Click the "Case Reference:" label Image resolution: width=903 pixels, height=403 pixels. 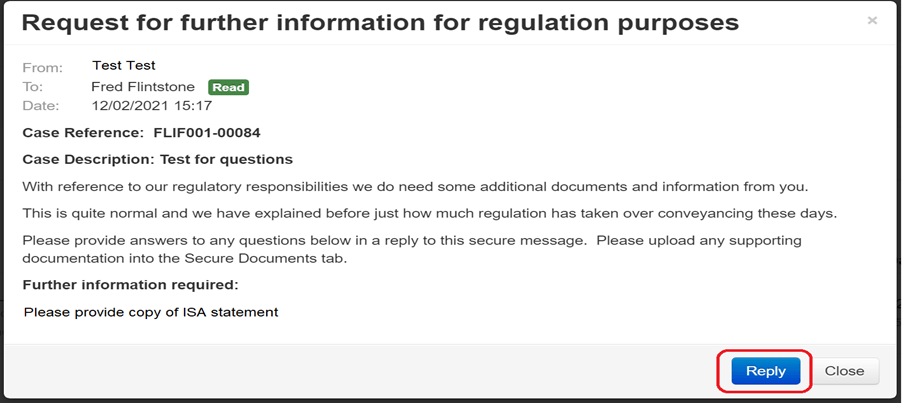[83, 132]
